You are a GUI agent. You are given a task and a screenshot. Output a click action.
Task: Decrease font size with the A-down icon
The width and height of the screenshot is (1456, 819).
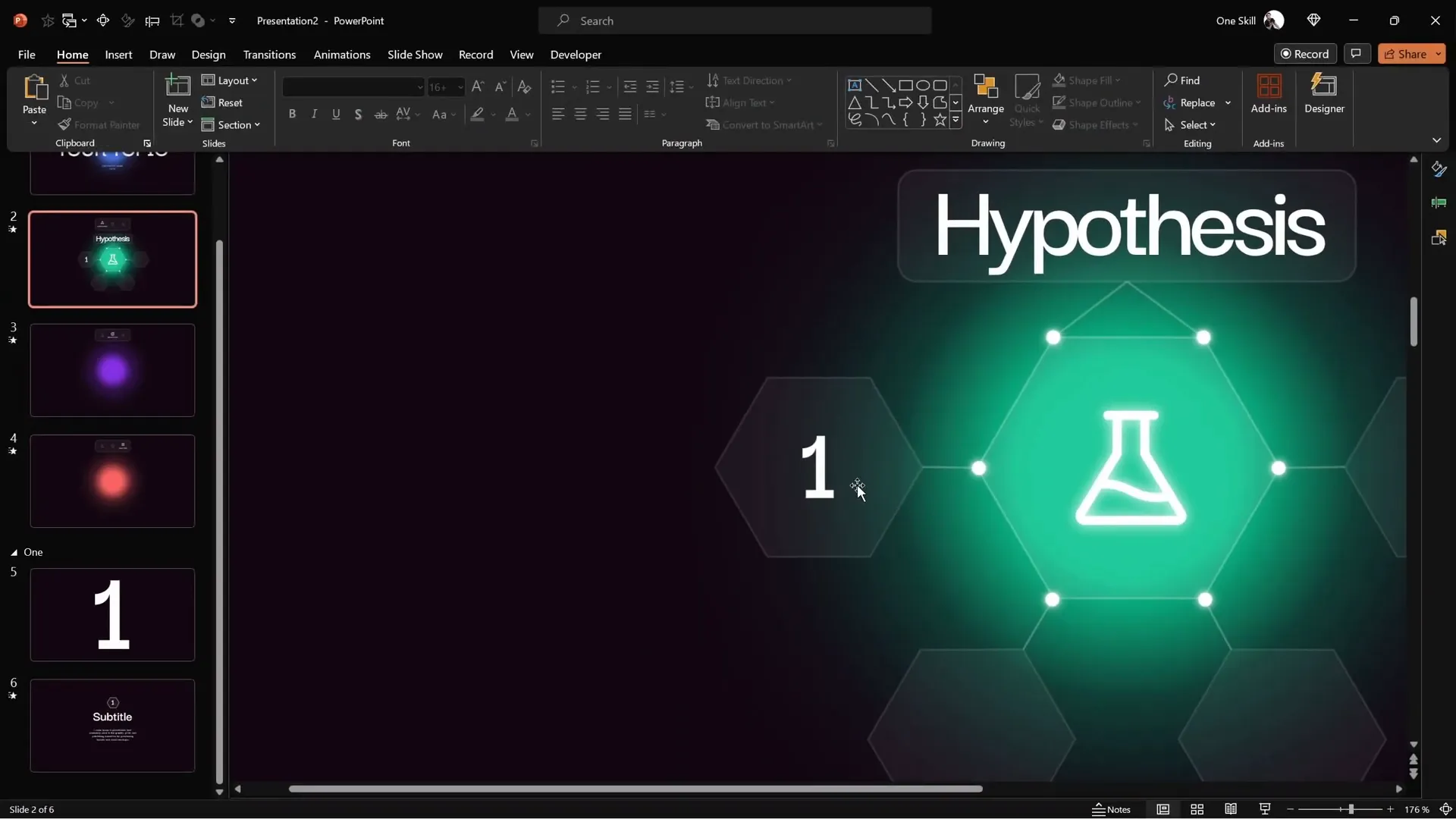tap(500, 86)
